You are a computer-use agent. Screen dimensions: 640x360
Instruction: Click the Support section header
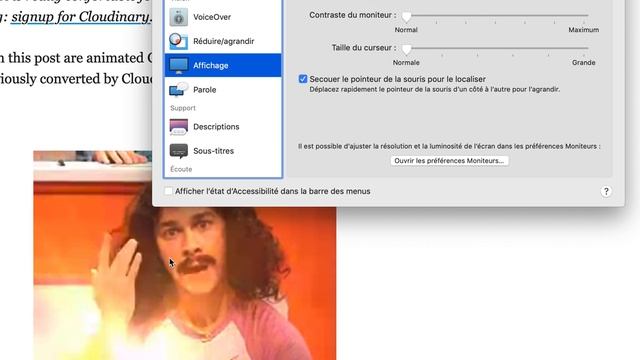(x=183, y=108)
